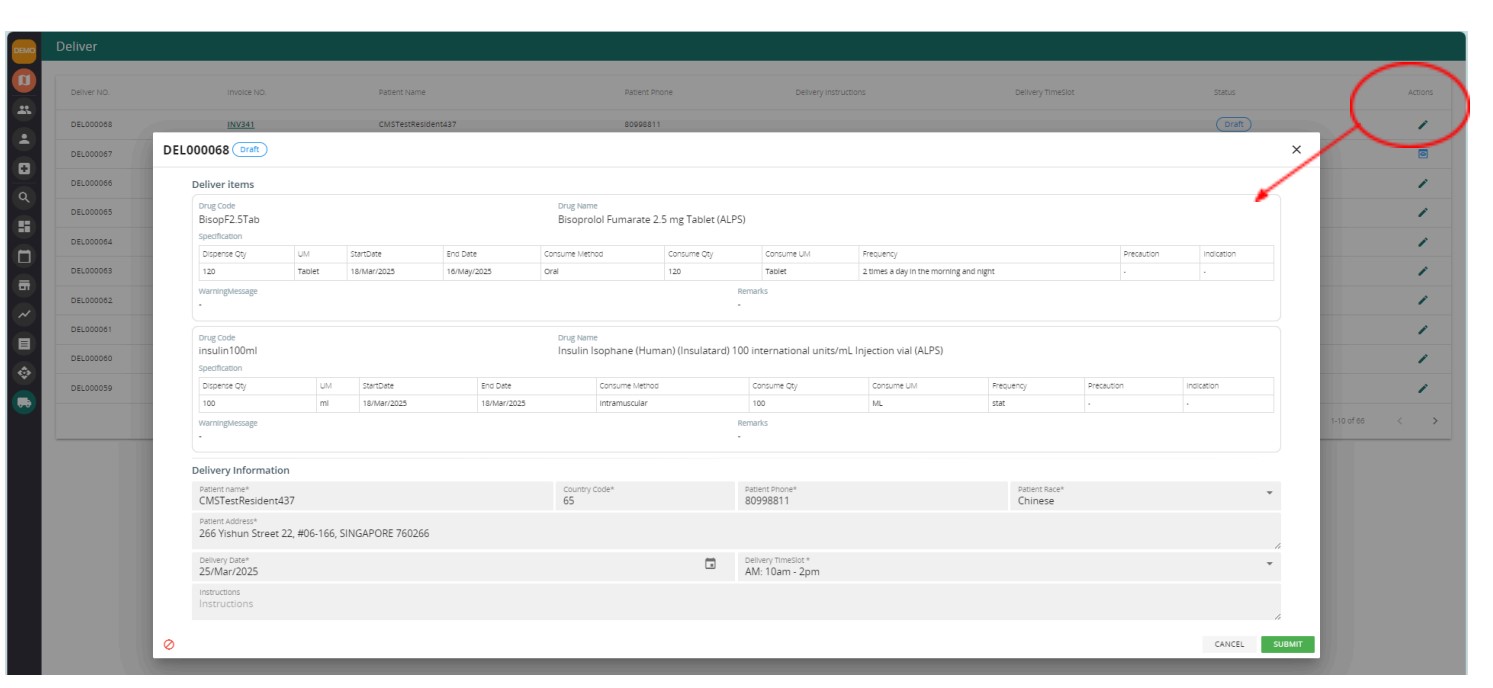Submit the delivery form

(x=1288, y=644)
